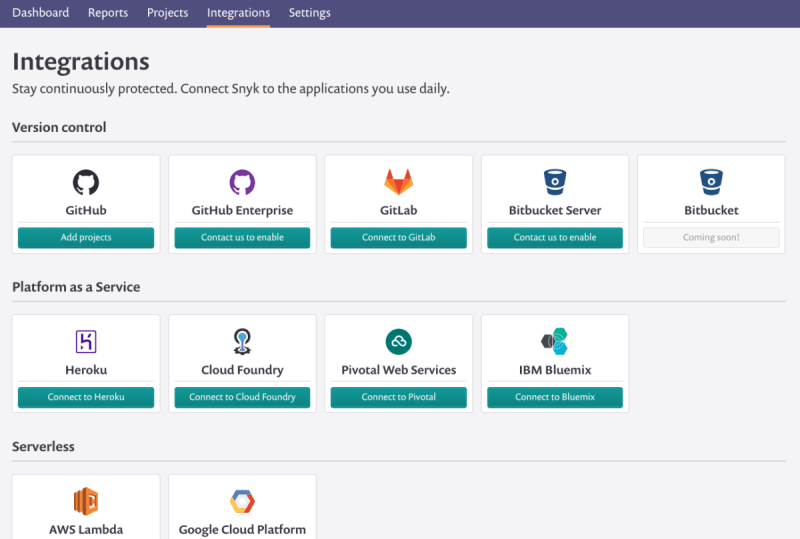Click Contact us to enable under GitHub Enterprise
800x539 pixels.
click(242, 237)
